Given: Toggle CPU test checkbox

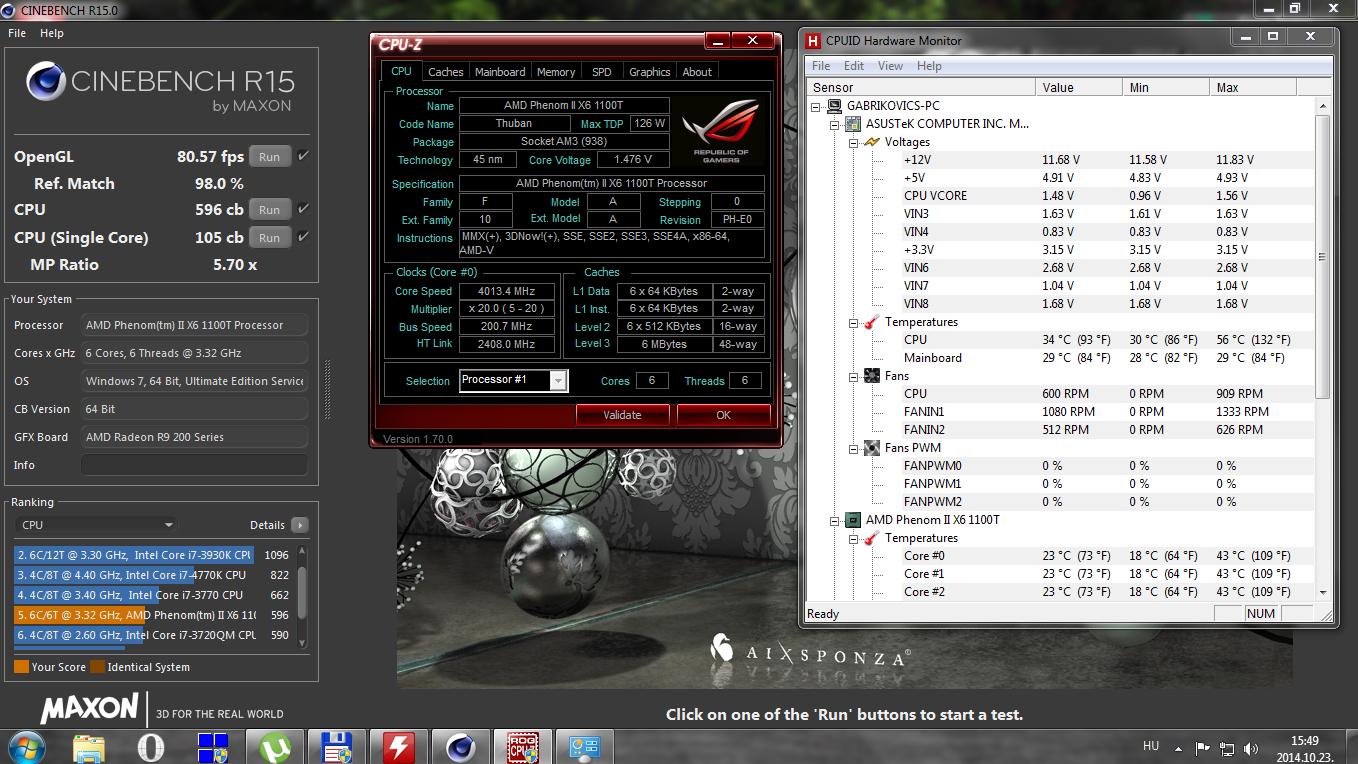Looking at the screenshot, I should 303,209.
